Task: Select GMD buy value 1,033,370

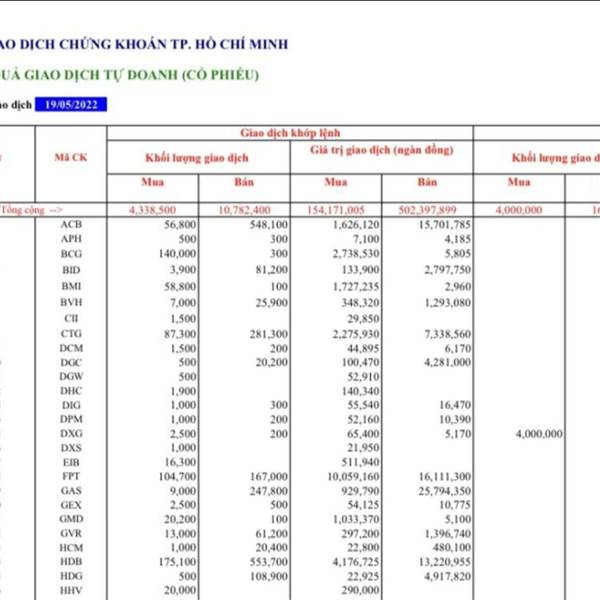Action: pyautogui.click(x=356, y=519)
